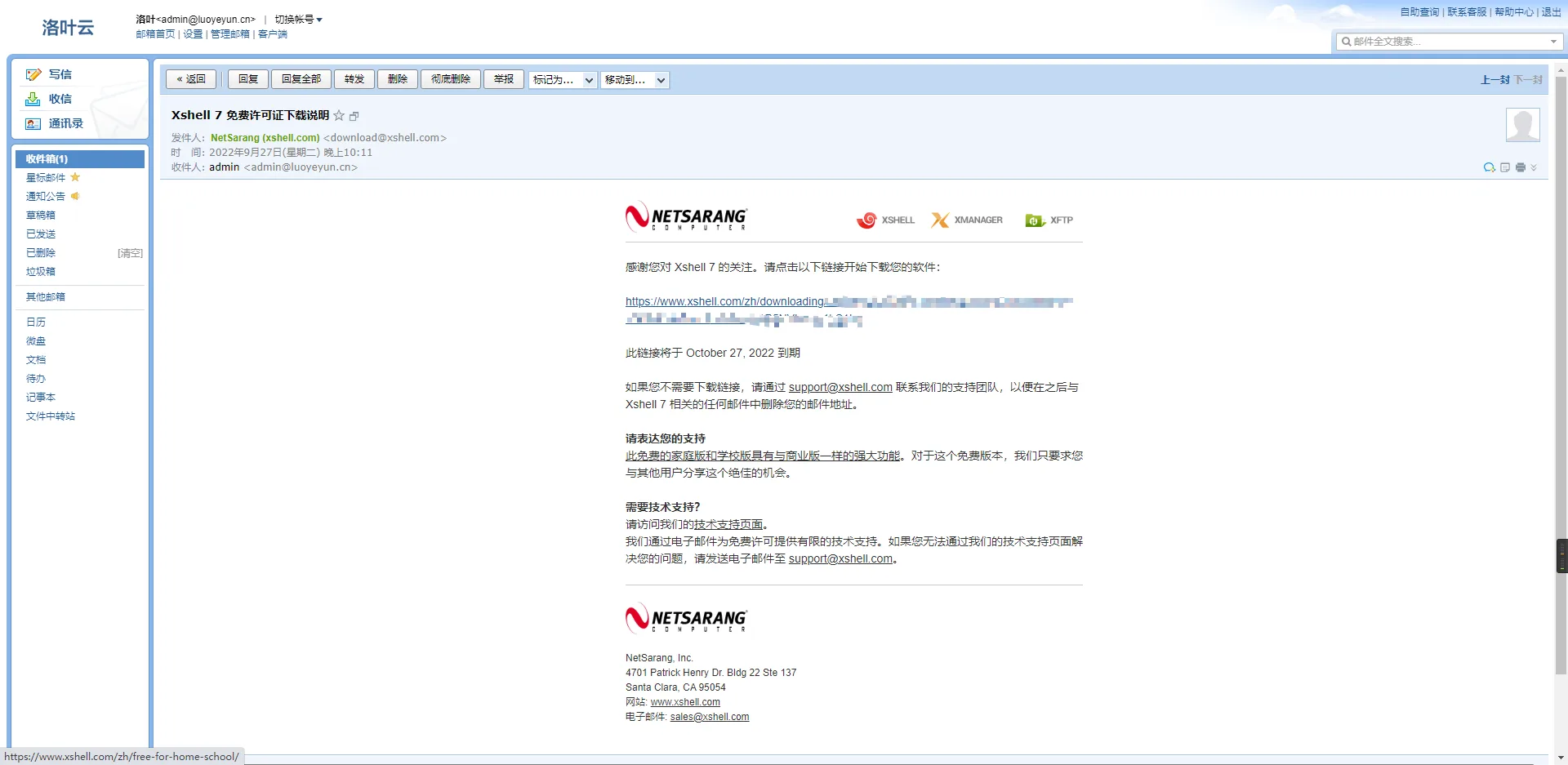The width and height of the screenshot is (1568, 765).
Task: Click the sender avatar thumbnail
Action: (1523, 125)
